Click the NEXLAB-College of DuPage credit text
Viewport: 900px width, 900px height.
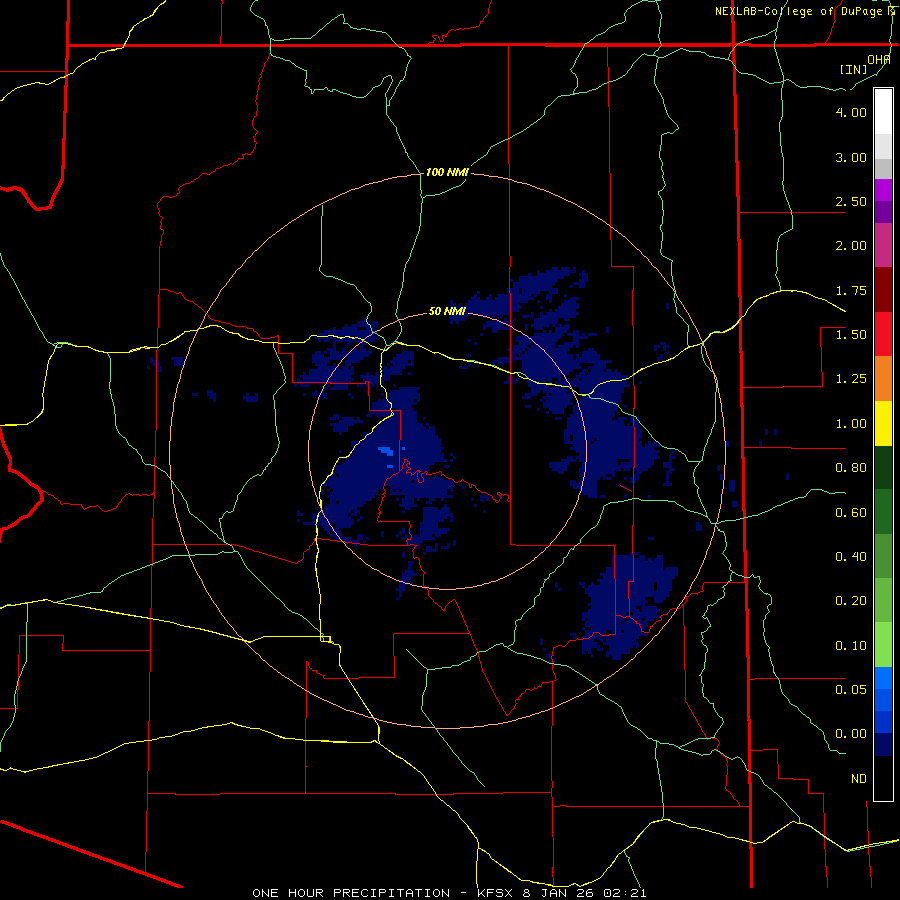tap(804, 11)
